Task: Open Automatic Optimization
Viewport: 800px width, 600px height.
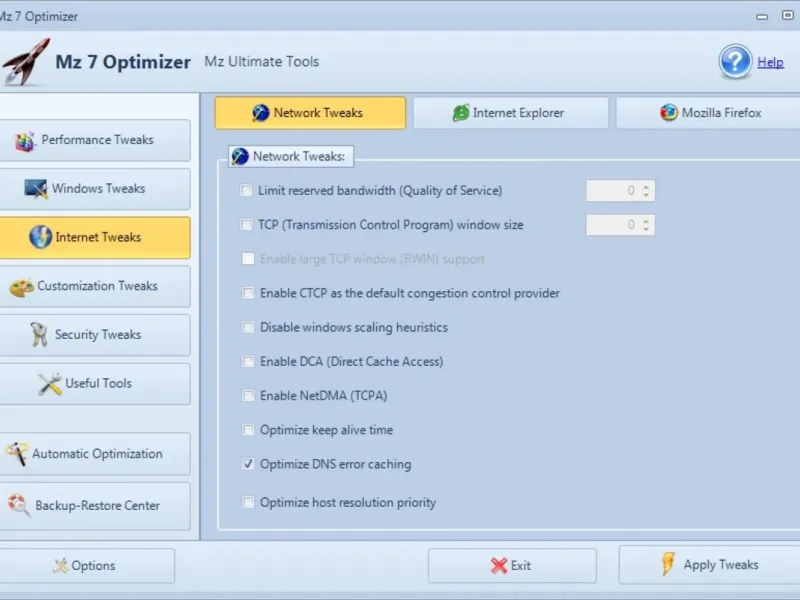Action: coord(95,454)
